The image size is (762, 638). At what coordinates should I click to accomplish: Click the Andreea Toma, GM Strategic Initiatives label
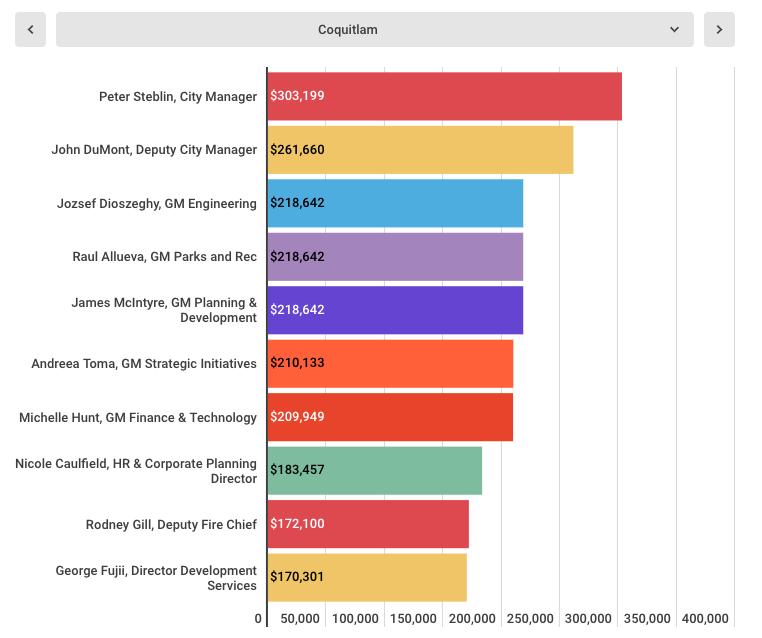(x=144, y=364)
